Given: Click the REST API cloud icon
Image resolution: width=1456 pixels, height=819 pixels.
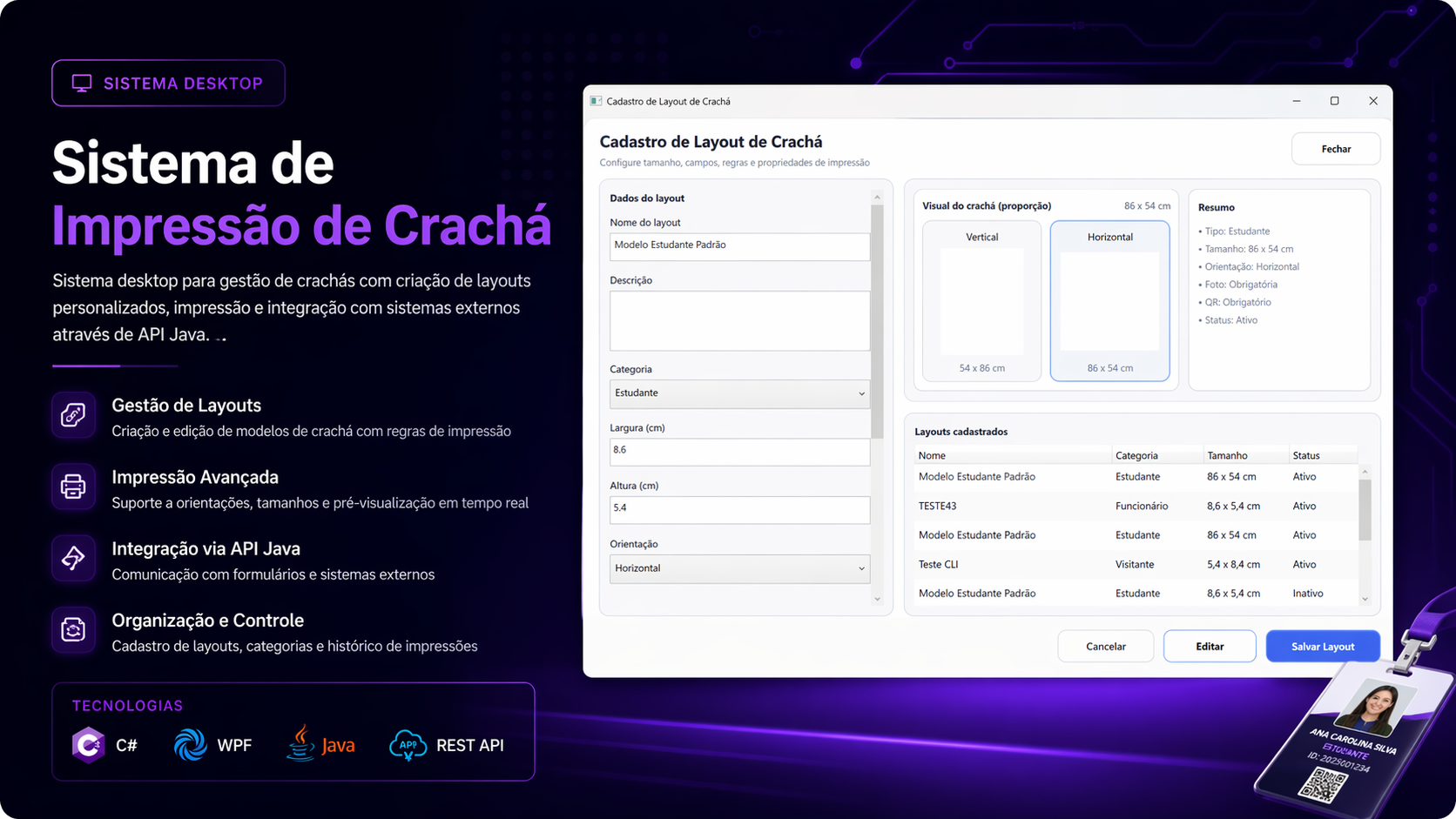Looking at the screenshot, I should pyautogui.click(x=408, y=745).
